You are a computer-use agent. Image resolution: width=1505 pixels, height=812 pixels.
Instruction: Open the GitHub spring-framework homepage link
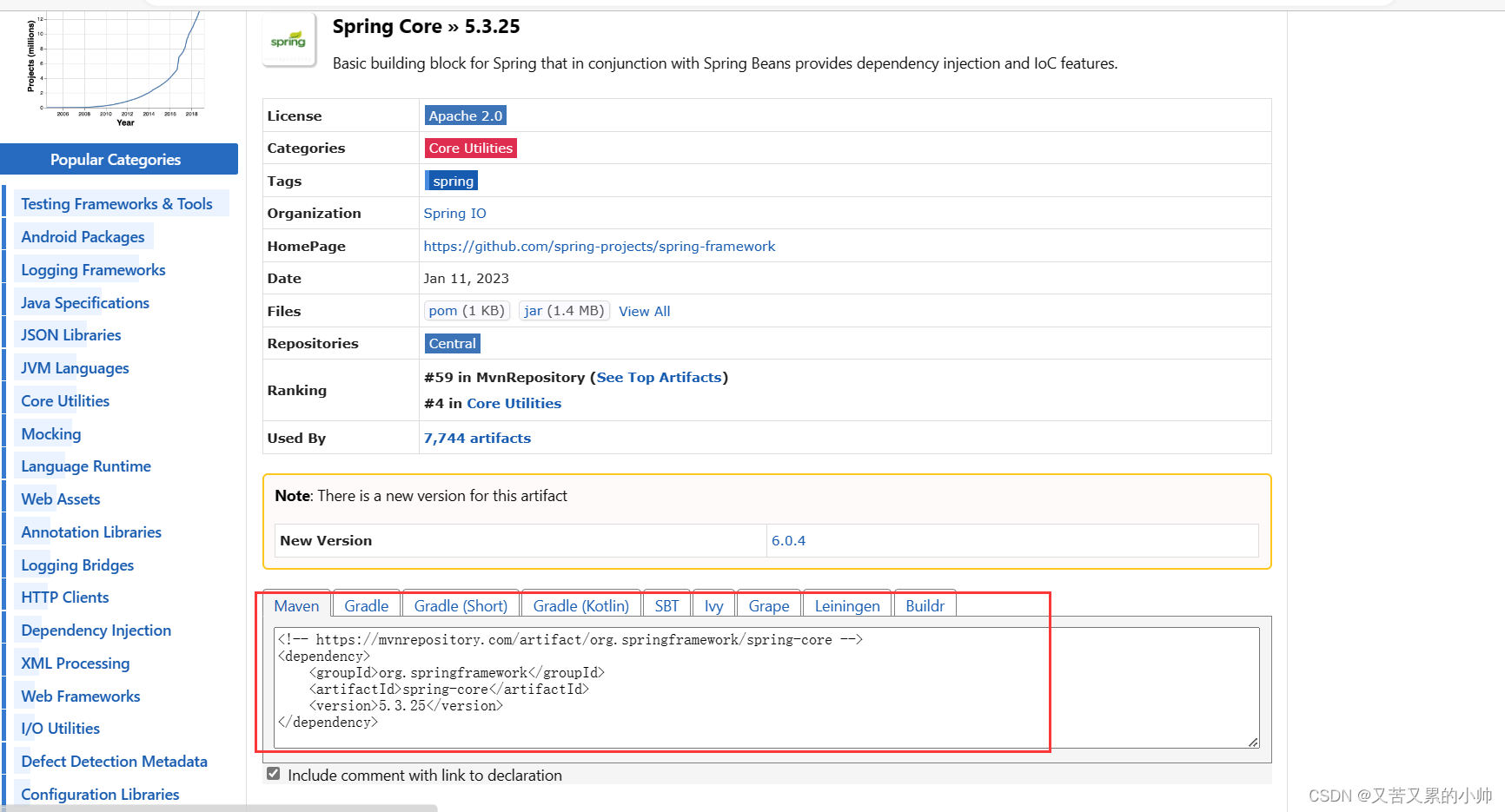coord(600,246)
